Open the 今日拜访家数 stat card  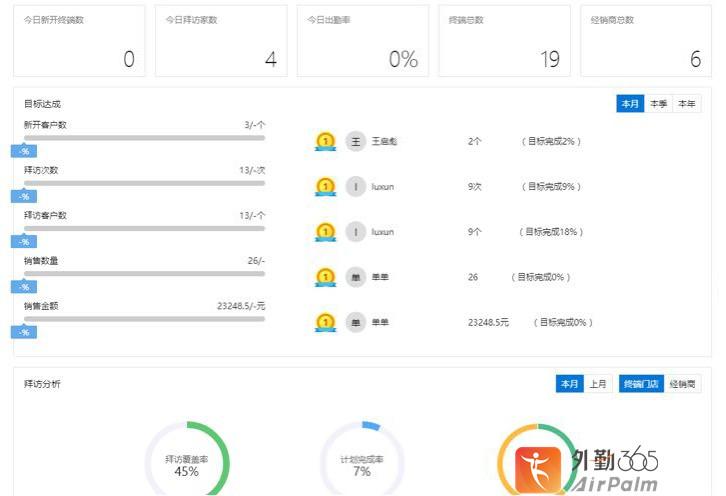tap(221, 42)
